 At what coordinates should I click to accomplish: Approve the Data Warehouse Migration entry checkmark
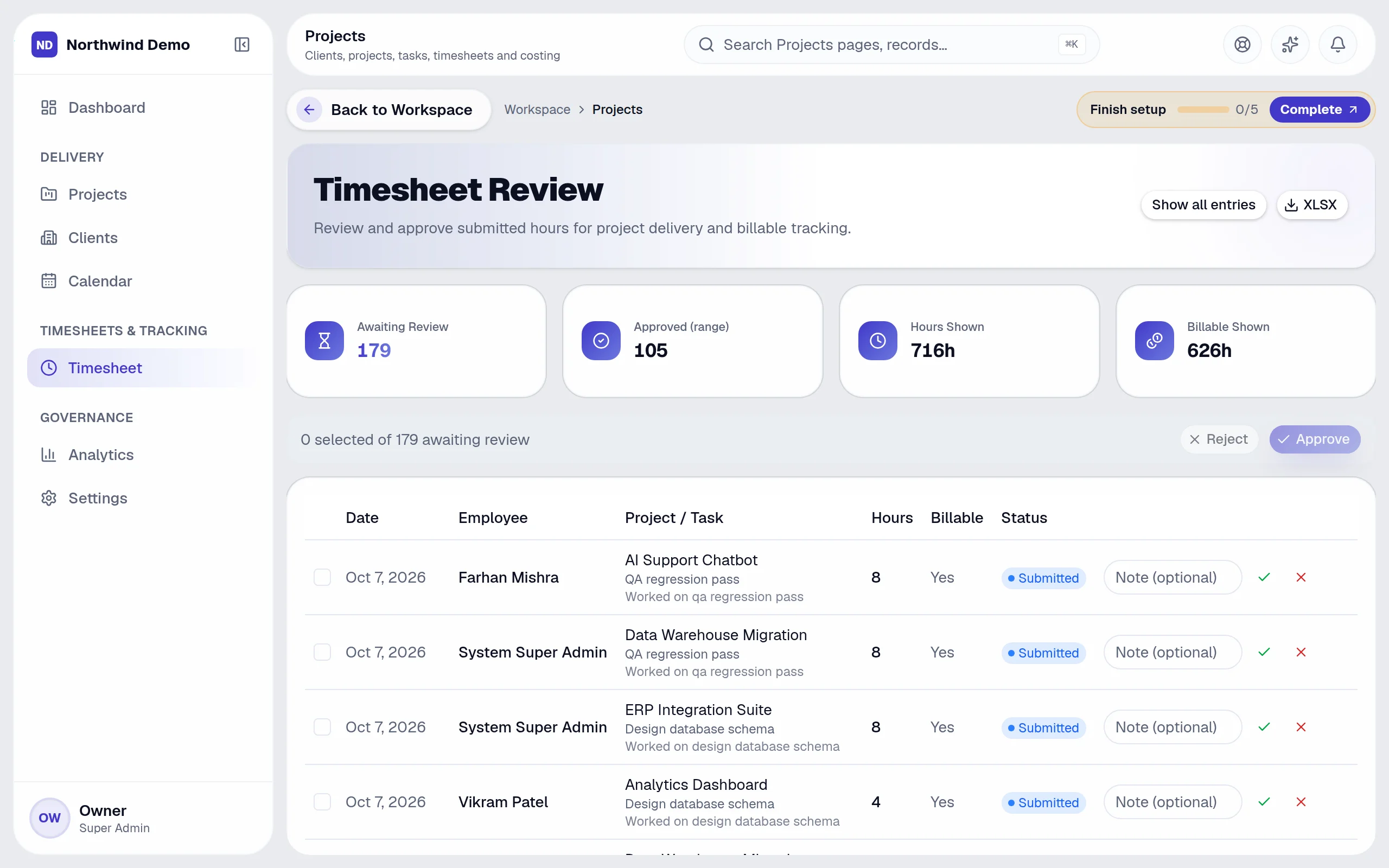pyautogui.click(x=1264, y=652)
